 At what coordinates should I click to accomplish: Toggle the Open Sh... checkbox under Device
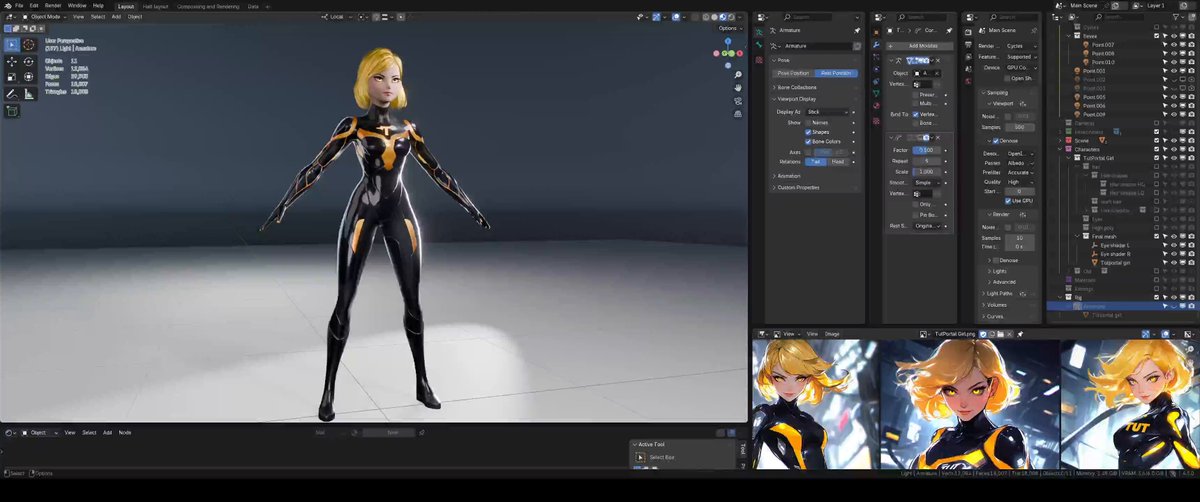point(1008,78)
